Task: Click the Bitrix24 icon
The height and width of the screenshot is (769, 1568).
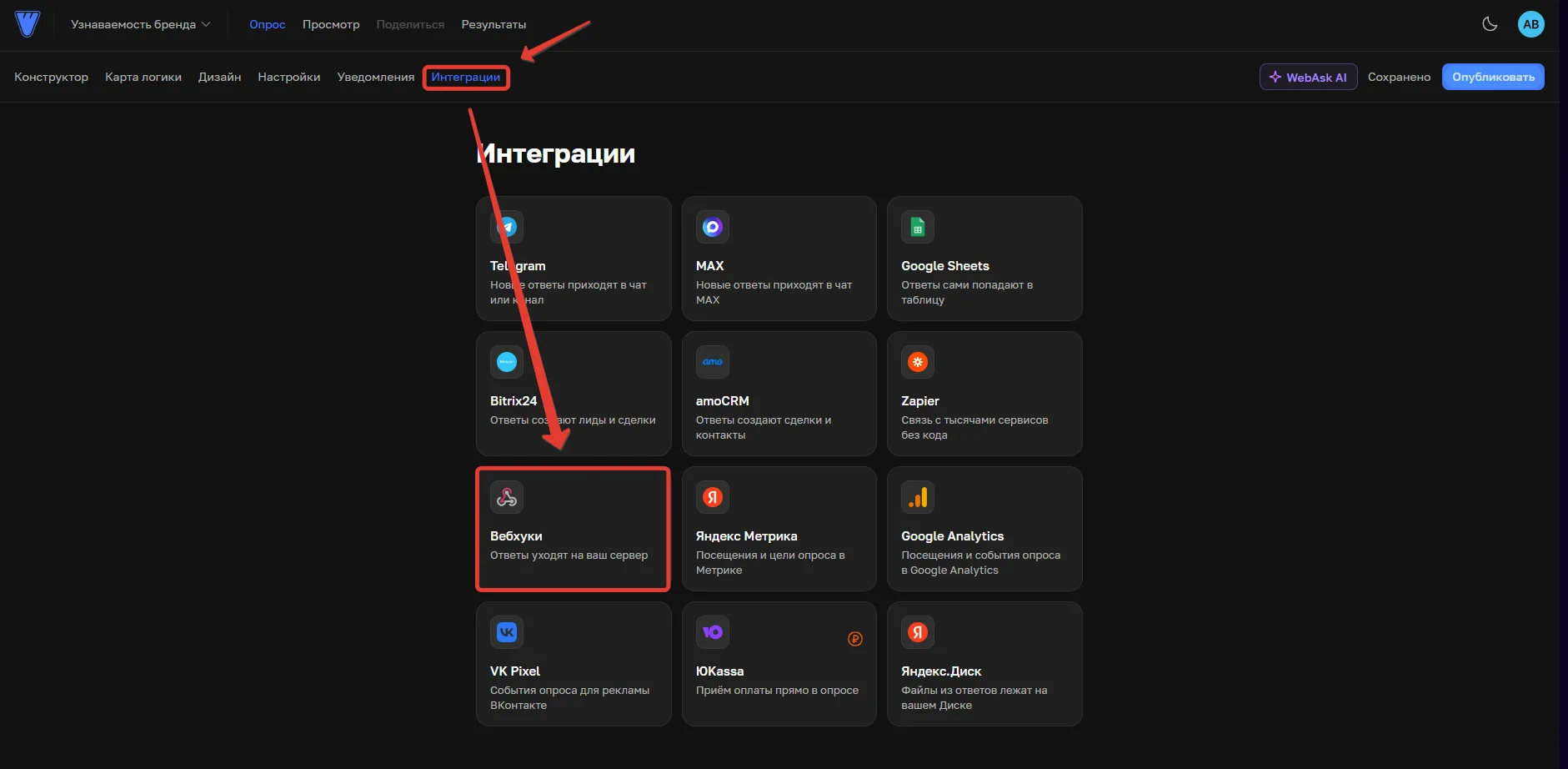Action: coord(507,362)
